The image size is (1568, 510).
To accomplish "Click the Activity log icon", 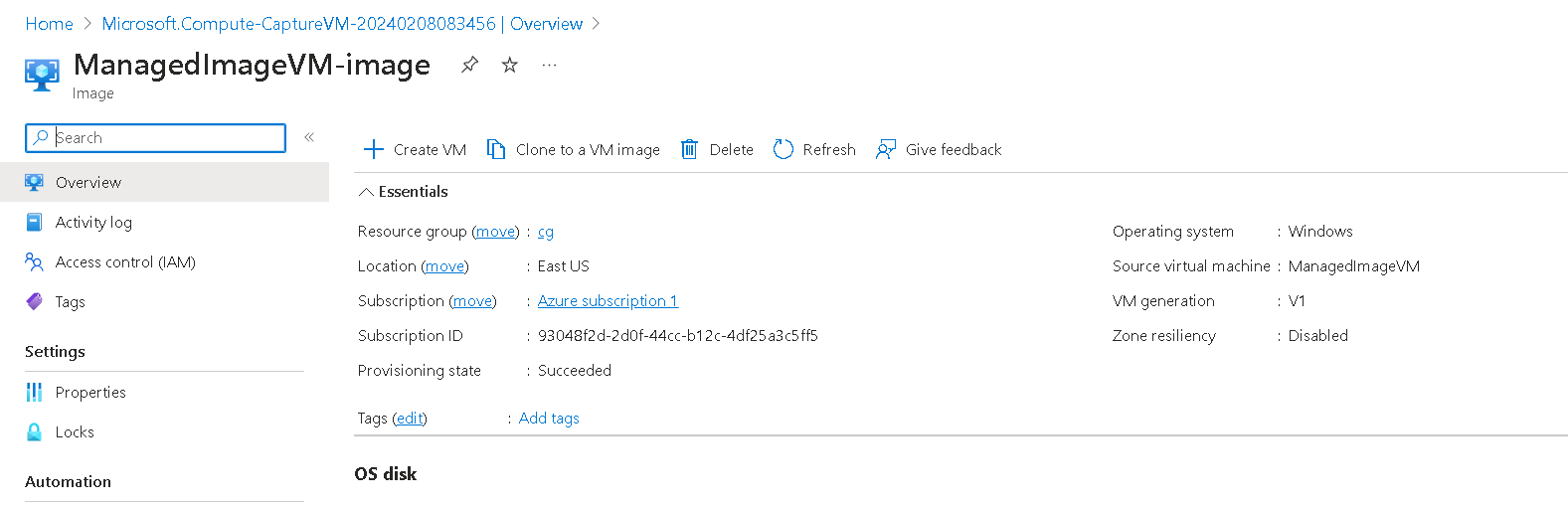I will click(x=34, y=222).
